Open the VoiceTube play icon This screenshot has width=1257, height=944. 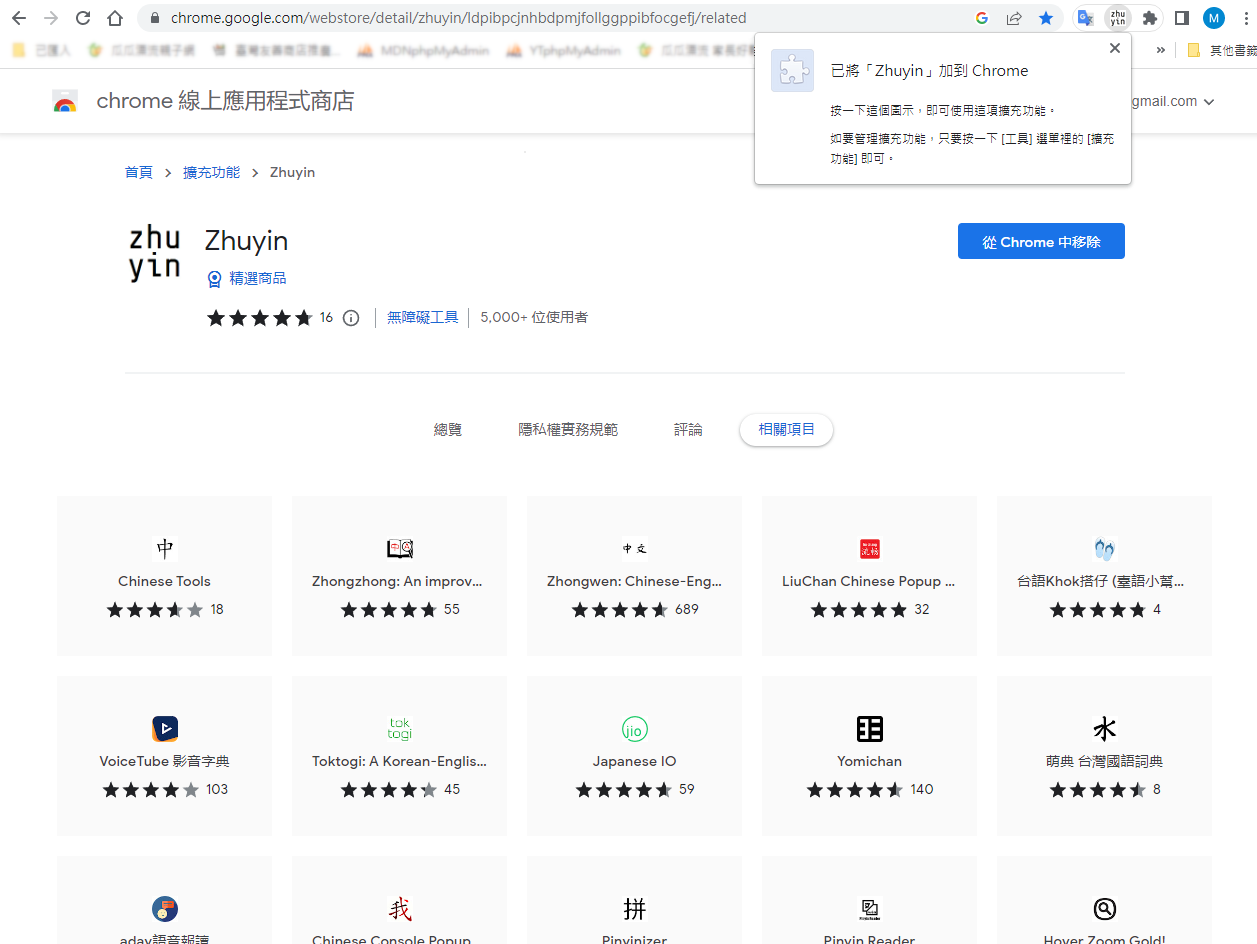165,729
